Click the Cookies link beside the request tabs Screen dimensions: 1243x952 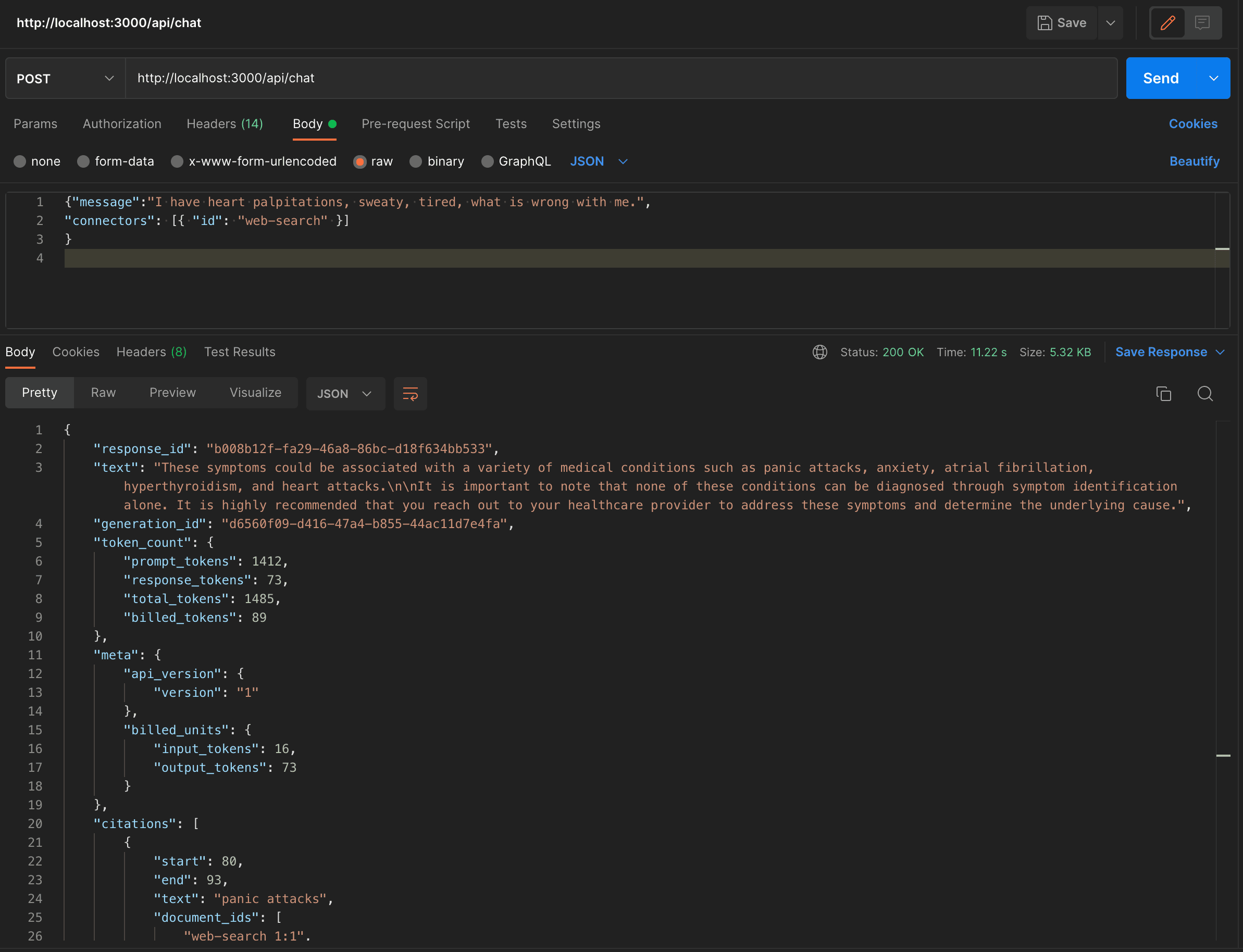pos(1192,123)
